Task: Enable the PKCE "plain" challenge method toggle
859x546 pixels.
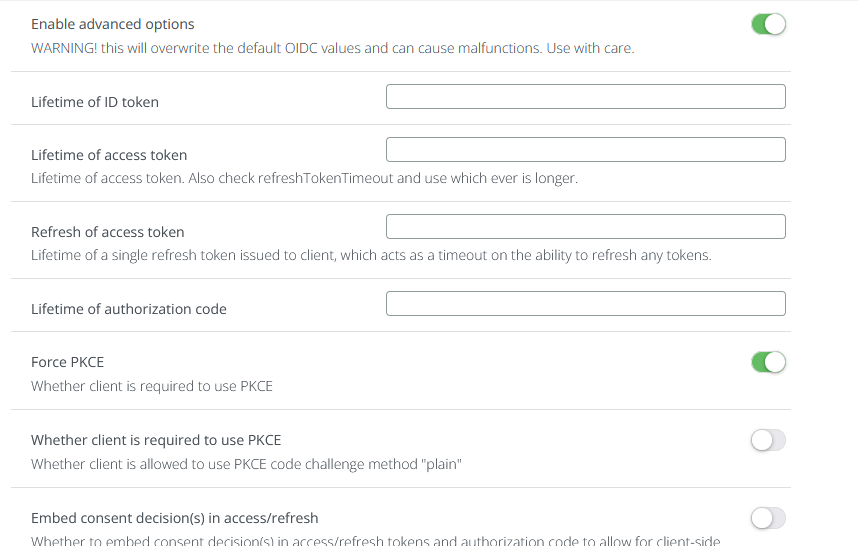Action: [x=768, y=440]
